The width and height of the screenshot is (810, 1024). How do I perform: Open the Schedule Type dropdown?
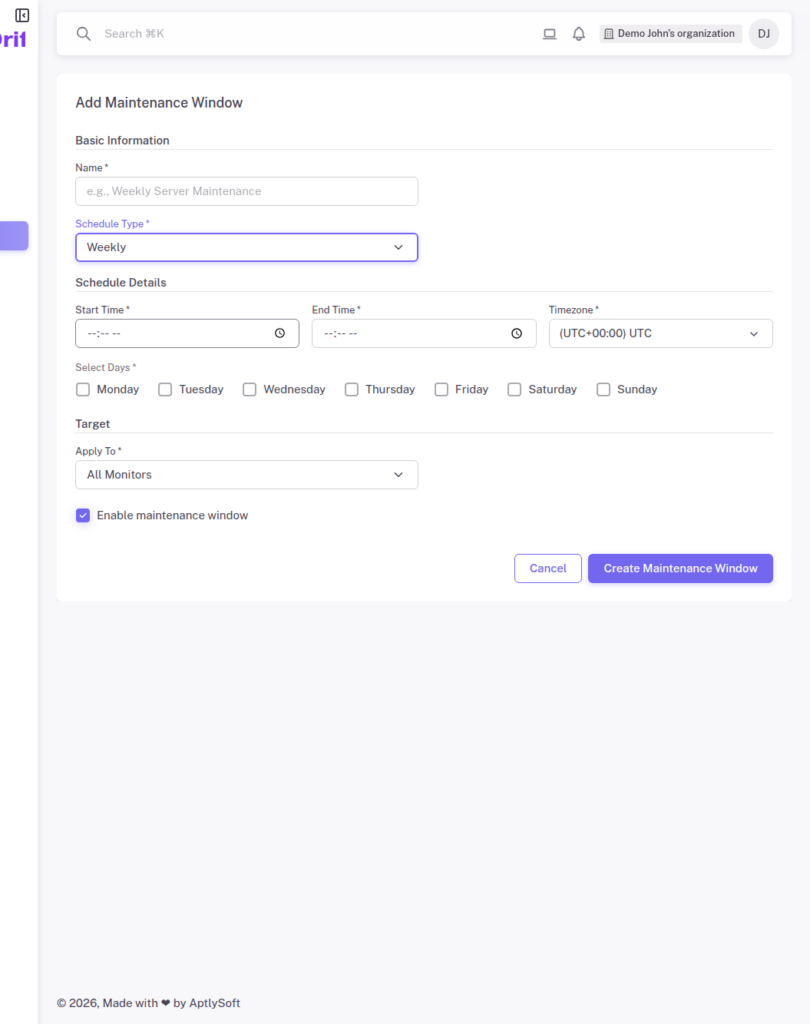[x=246, y=247]
